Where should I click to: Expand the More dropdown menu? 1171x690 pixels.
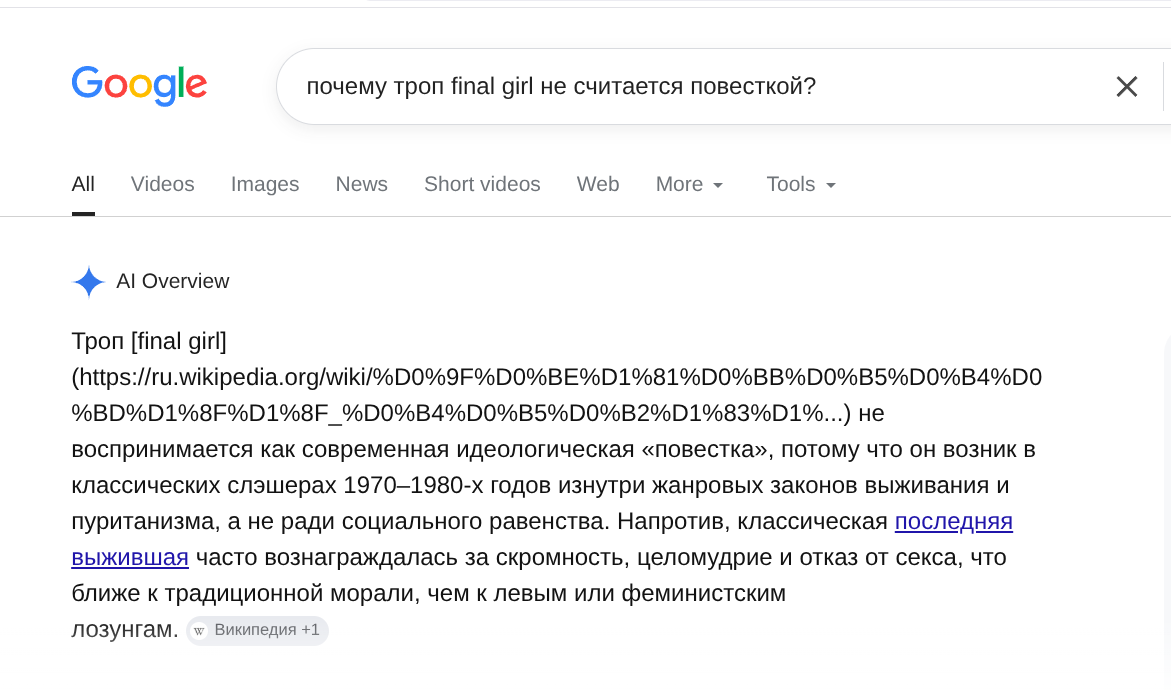pyautogui.click(x=689, y=184)
